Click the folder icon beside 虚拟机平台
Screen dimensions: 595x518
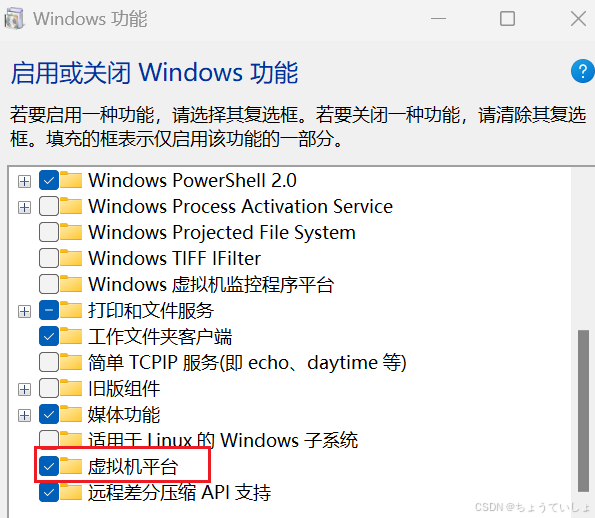(x=71, y=466)
